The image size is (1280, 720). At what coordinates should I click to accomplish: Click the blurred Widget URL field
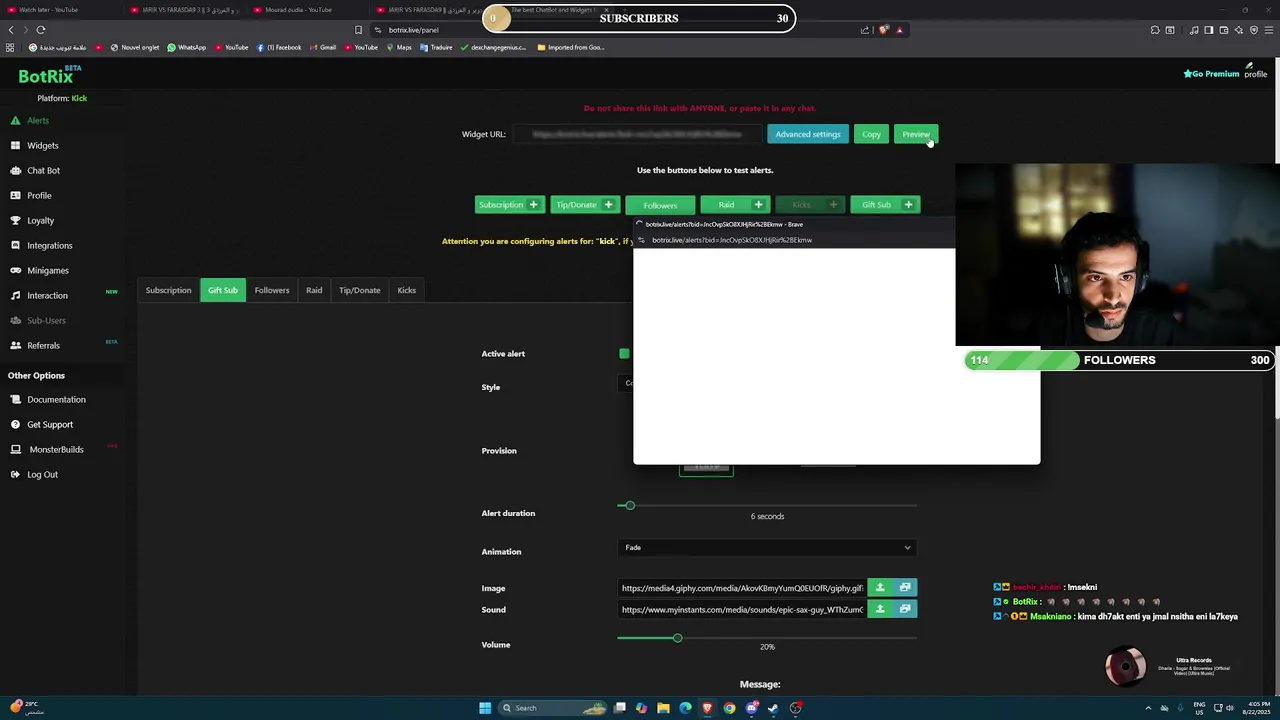pyautogui.click(x=637, y=134)
